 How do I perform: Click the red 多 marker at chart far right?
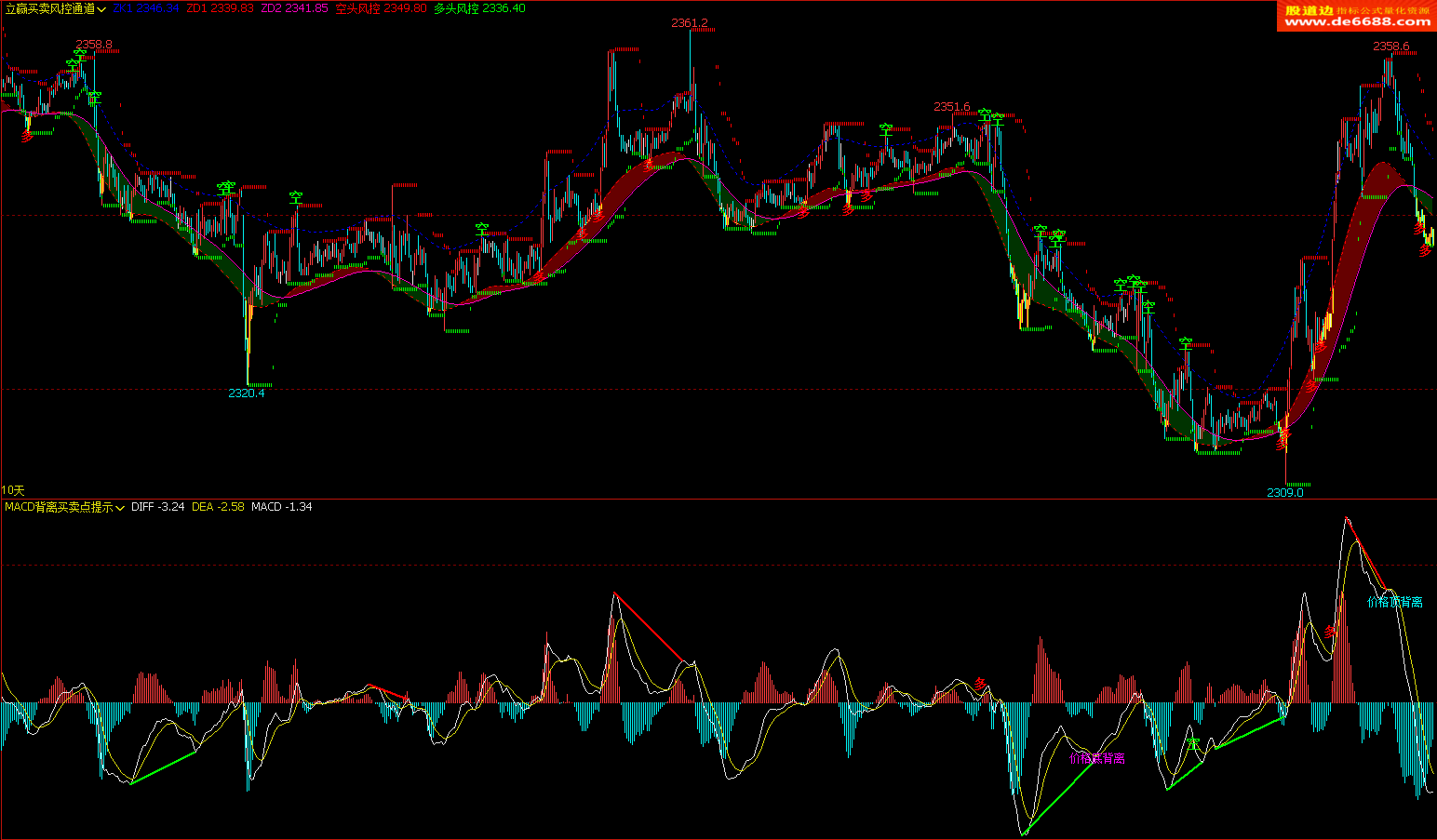(1424, 249)
